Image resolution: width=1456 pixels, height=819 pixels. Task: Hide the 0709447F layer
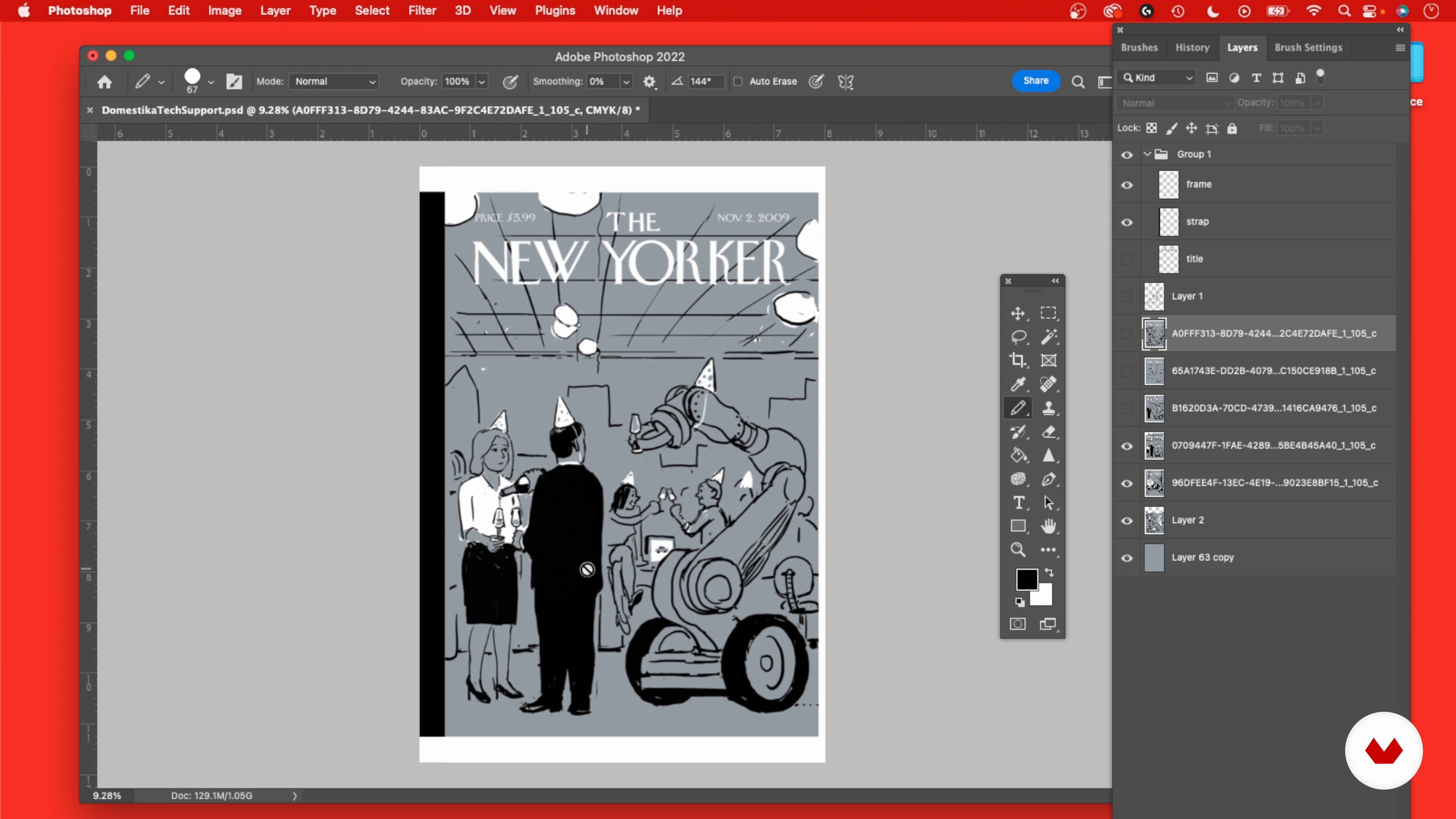tap(1127, 447)
